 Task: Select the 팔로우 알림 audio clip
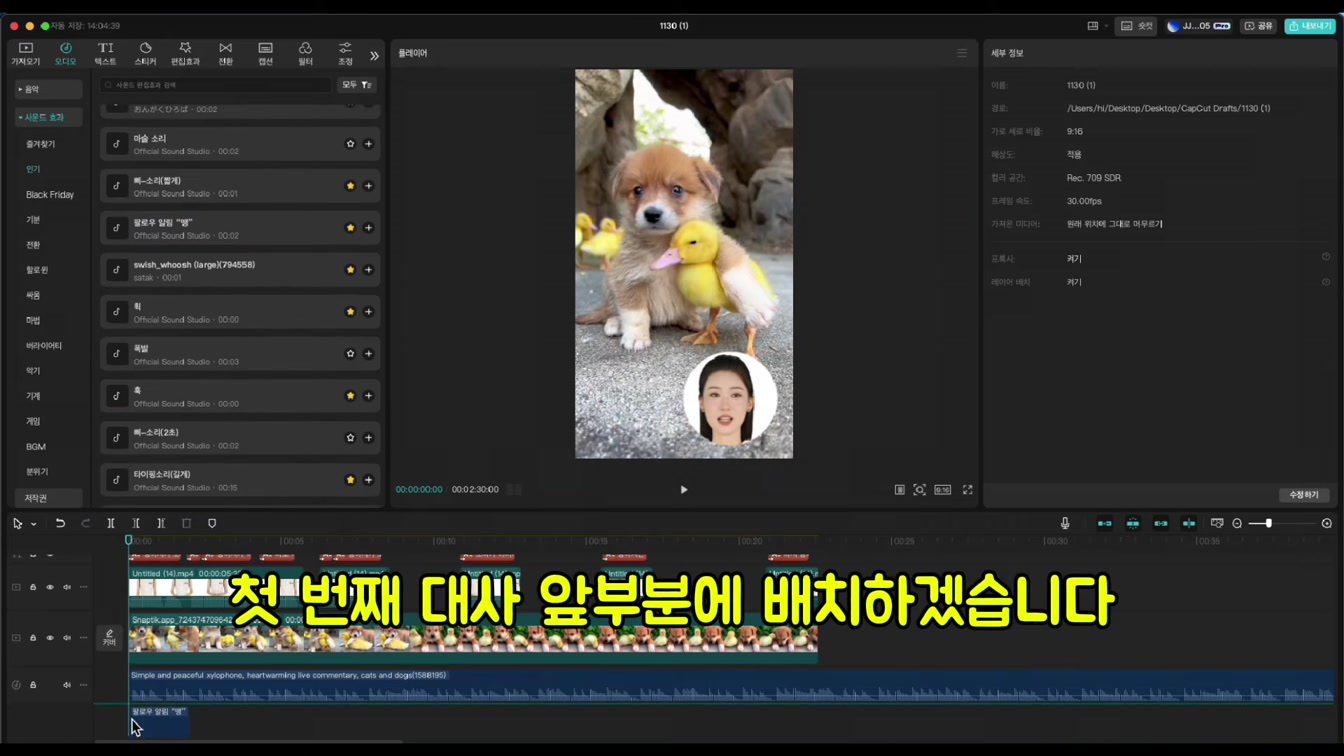[x=159, y=722]
